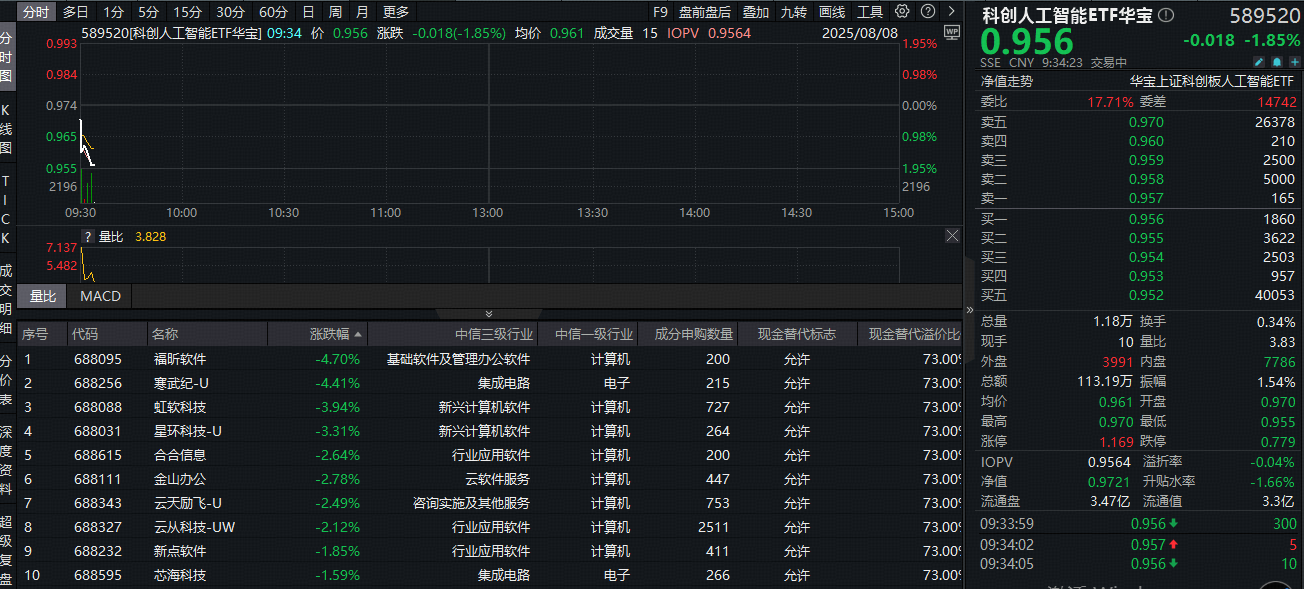
Task: Select 日 daily period tab
Action: click(x=308, y=12)
